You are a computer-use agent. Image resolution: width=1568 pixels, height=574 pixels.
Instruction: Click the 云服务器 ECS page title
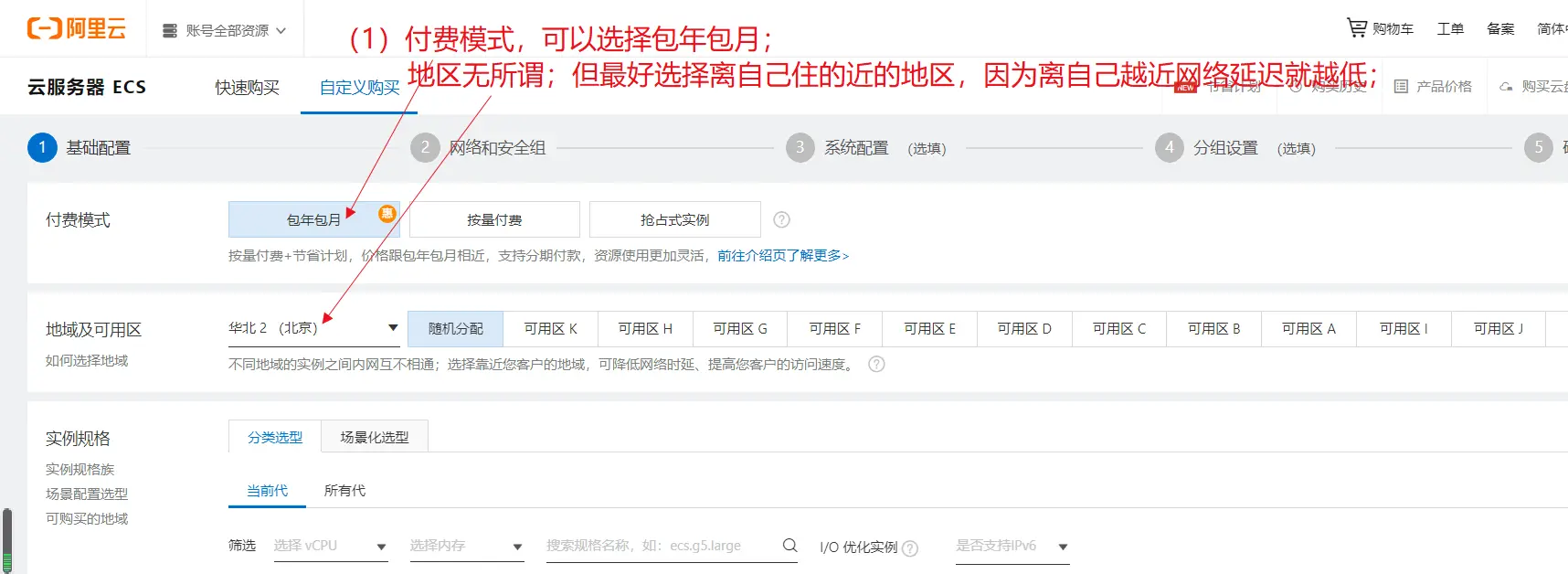tap(87, 87)
